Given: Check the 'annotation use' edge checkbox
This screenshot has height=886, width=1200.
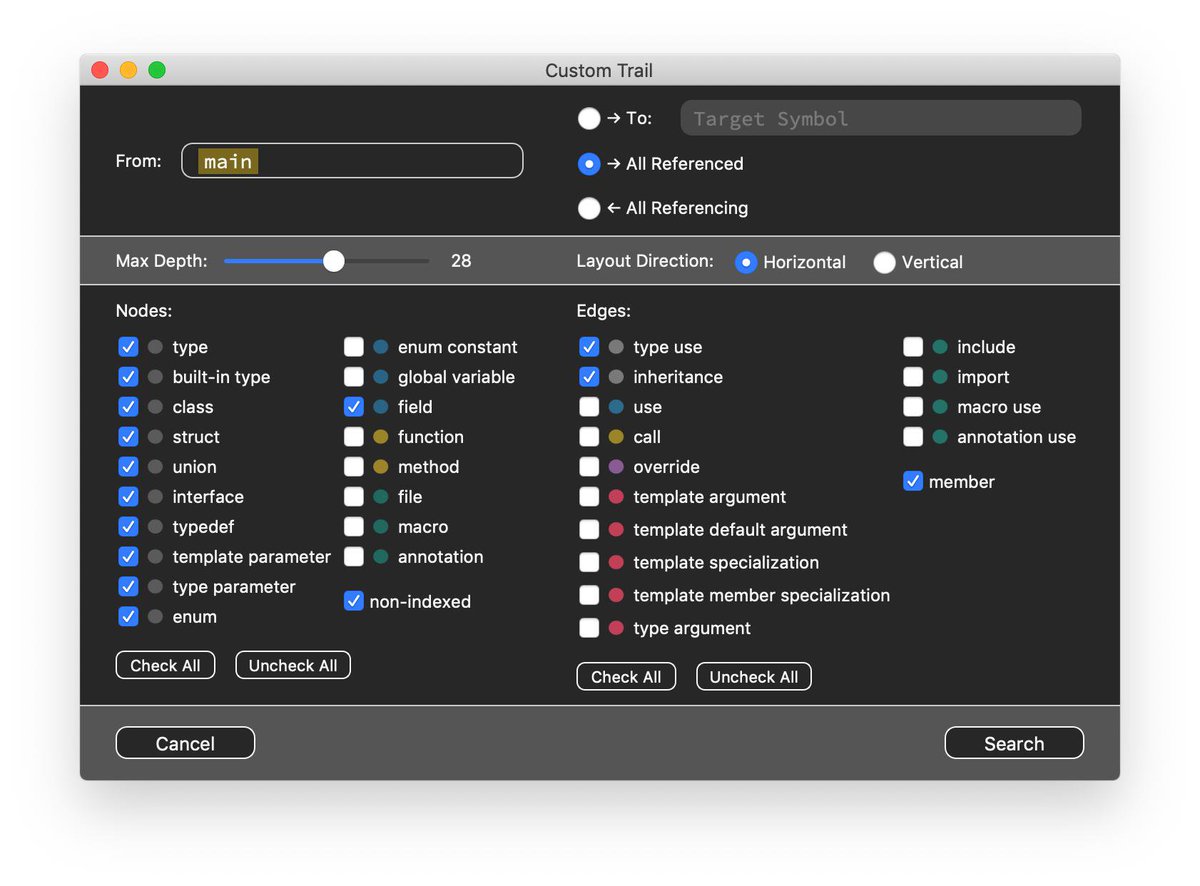Looking at the screenshot, I should click(913, 437).
